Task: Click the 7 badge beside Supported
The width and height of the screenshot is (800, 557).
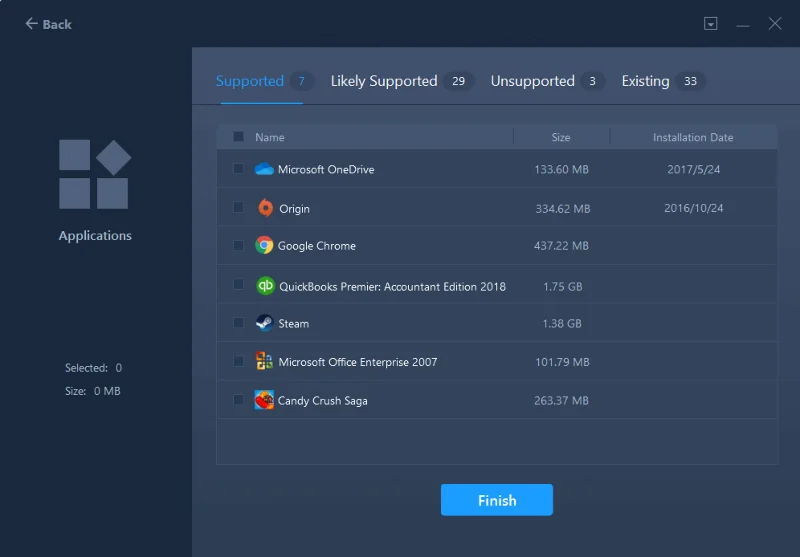Action: [301, 81]
